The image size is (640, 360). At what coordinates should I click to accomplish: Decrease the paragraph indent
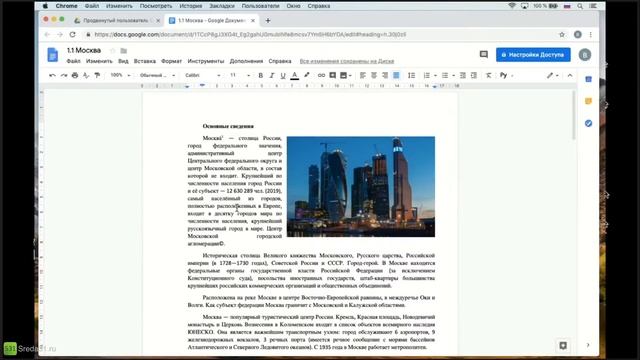point(462,76)
